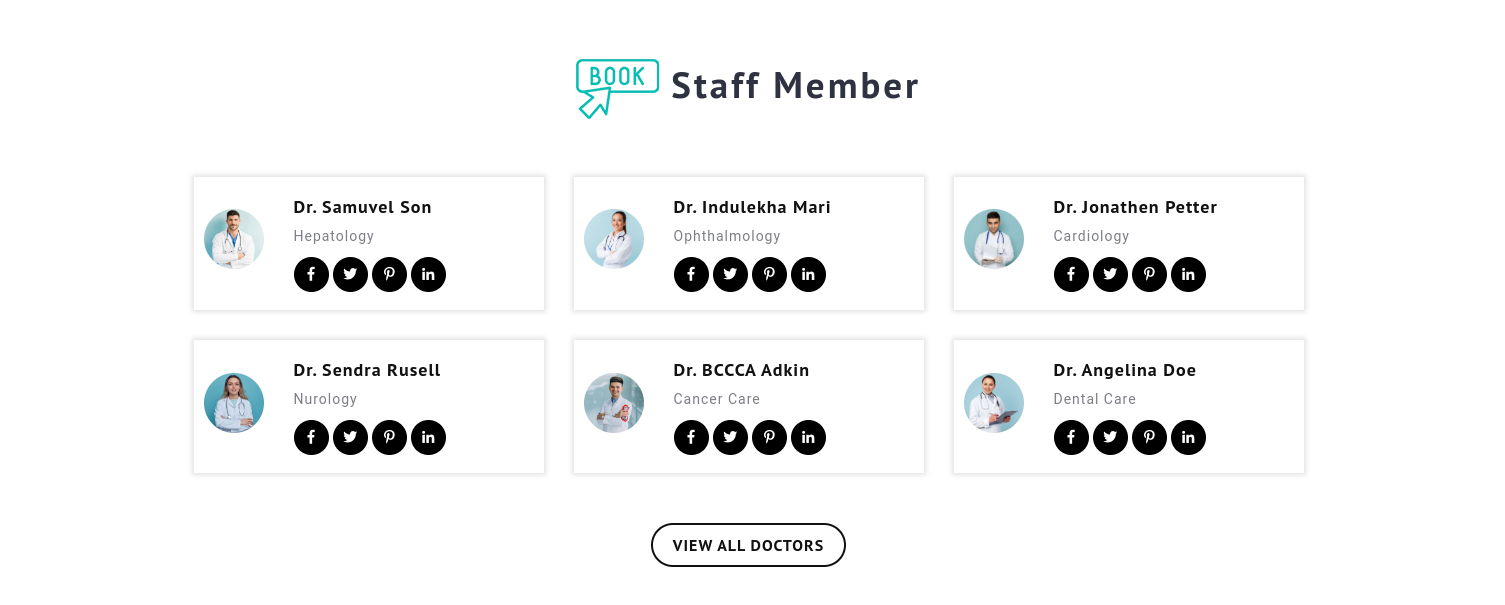
Task: Click the View All Doctors button
Action: (x=748, y=545)
